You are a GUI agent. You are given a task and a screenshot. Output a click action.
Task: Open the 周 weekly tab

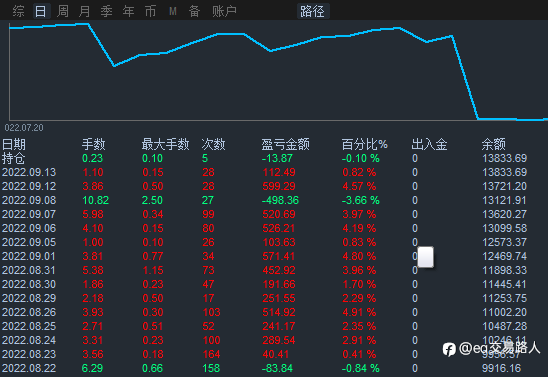[x=63, y=11]
